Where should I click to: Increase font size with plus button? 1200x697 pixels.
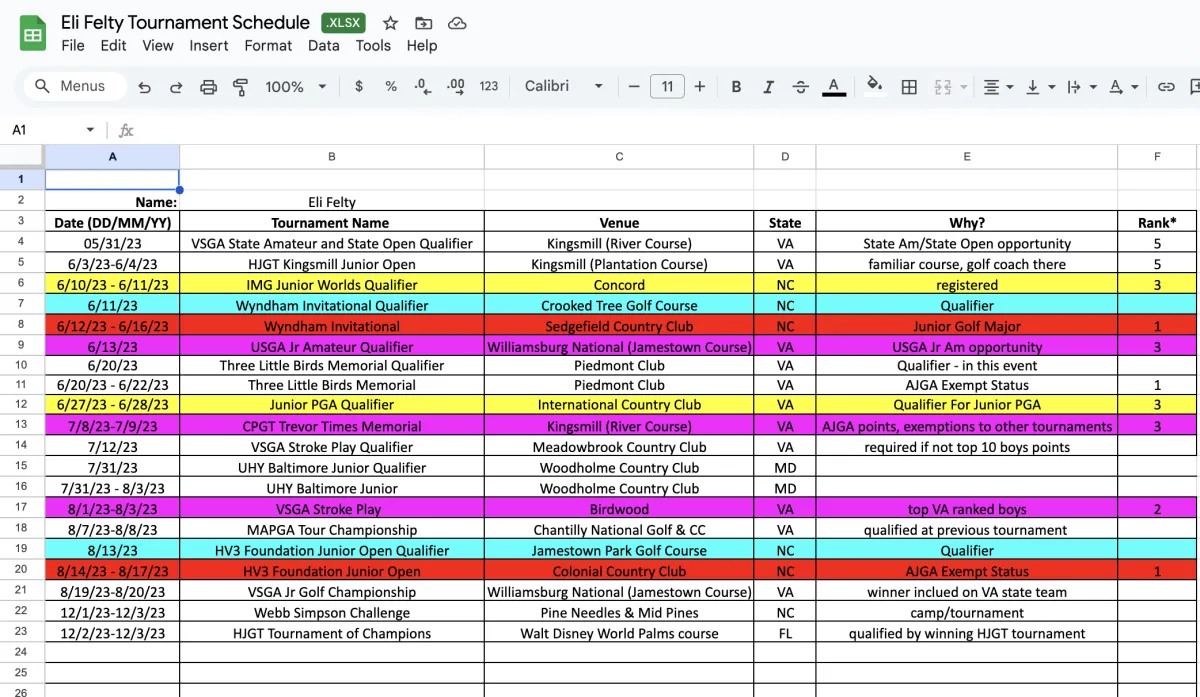point(700,87)
